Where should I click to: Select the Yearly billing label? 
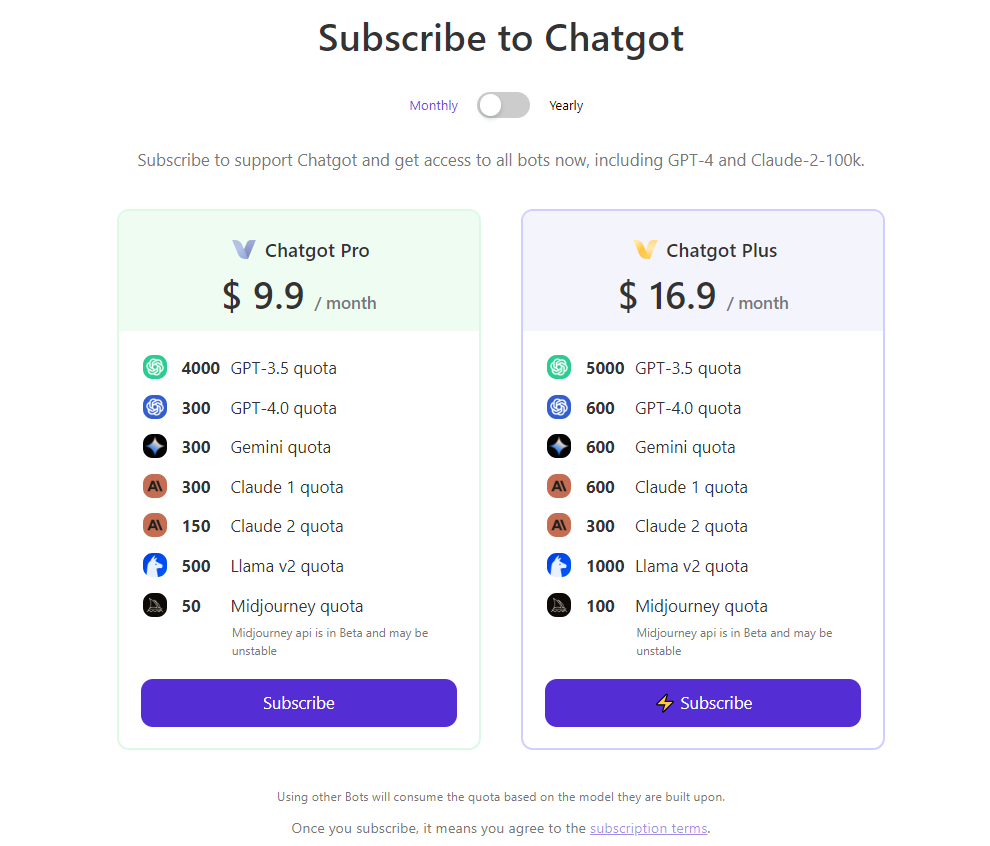coord(566,106)
